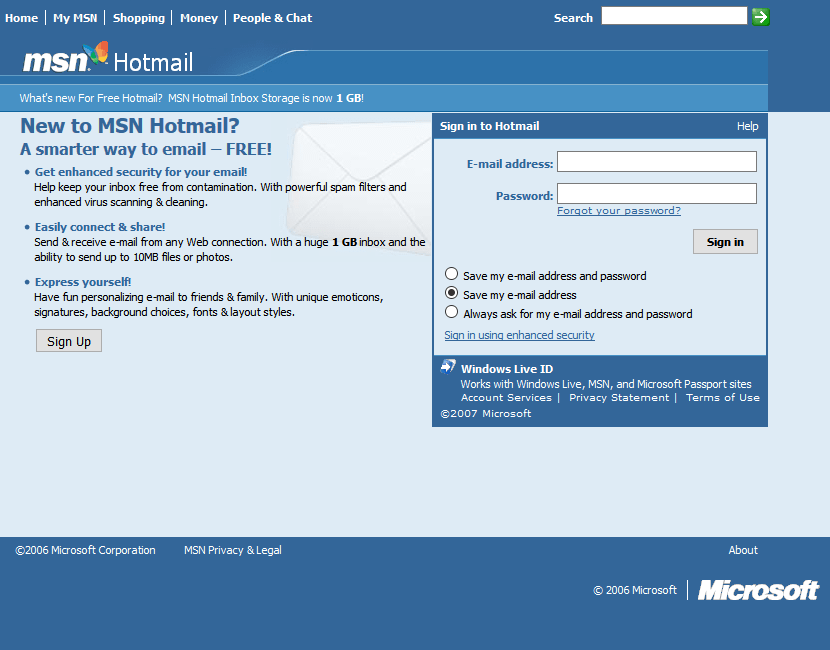This screenshot has width=830, height=650.
Task: Select Save my e-mail address and password
Action: 452,274
